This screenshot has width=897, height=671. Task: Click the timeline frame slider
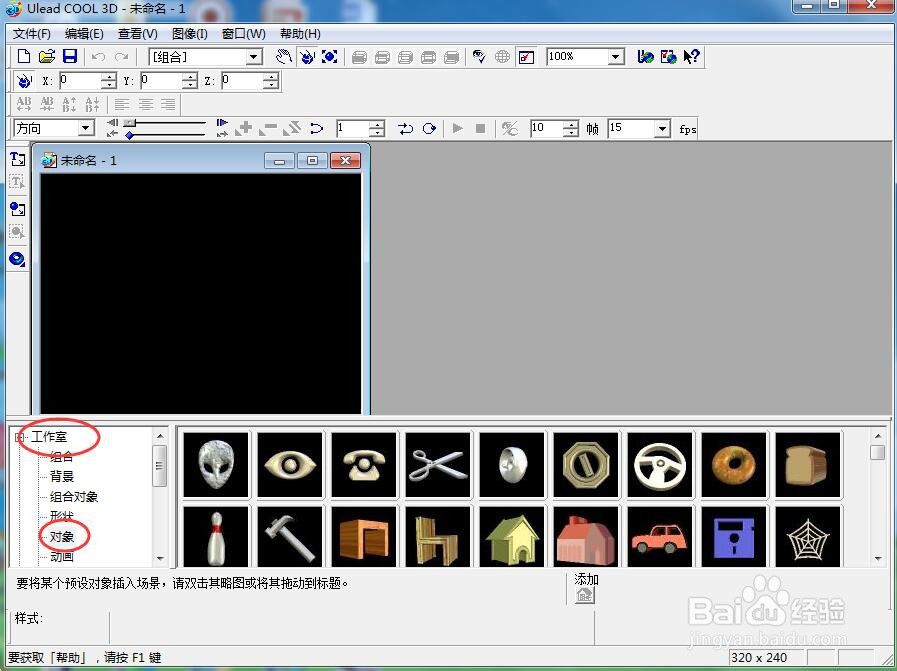pos(129,122)
